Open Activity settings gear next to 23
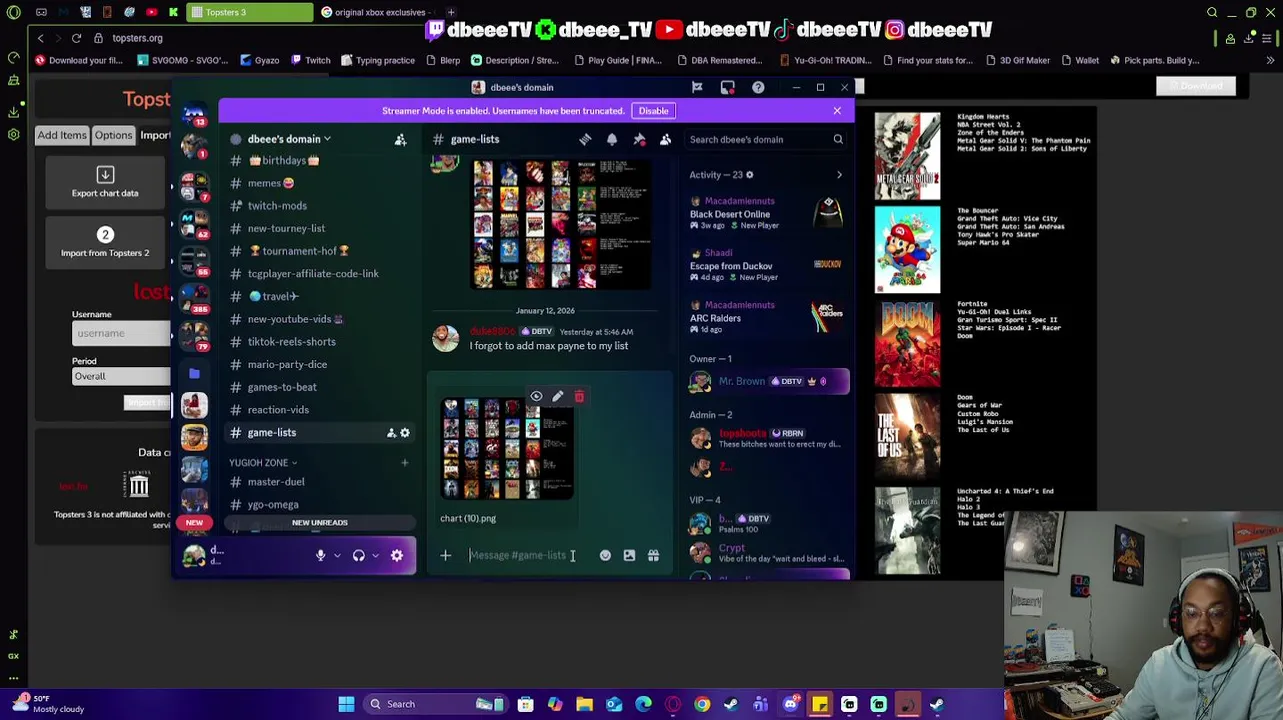This screenshot has width=1283, height=720. (749, 175)
